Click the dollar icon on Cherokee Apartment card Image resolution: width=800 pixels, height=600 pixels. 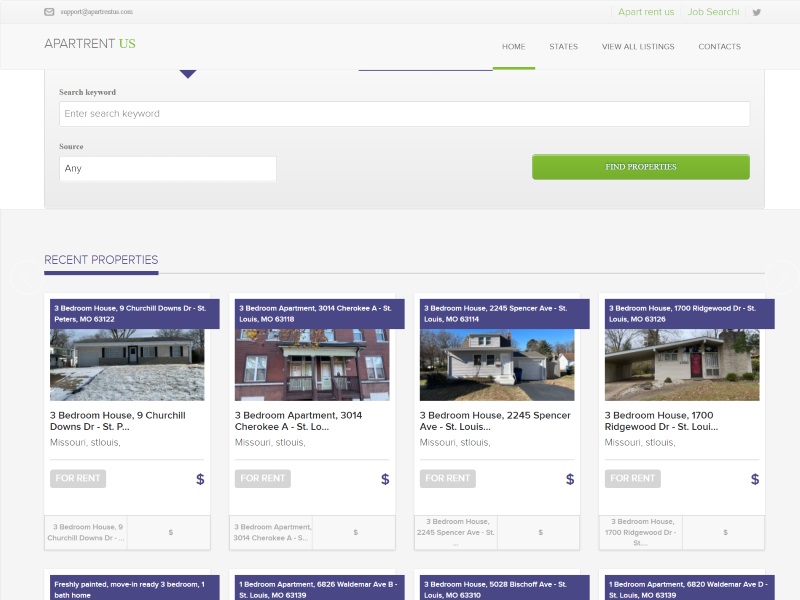[384, 478]
